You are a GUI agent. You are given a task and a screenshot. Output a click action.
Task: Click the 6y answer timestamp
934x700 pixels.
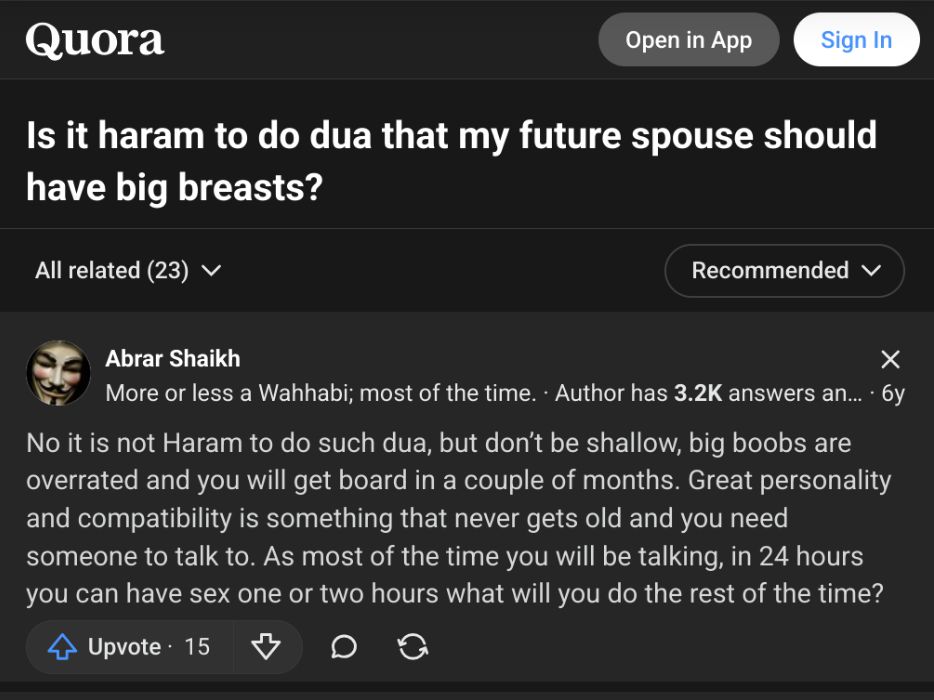(x=892, y=393)
